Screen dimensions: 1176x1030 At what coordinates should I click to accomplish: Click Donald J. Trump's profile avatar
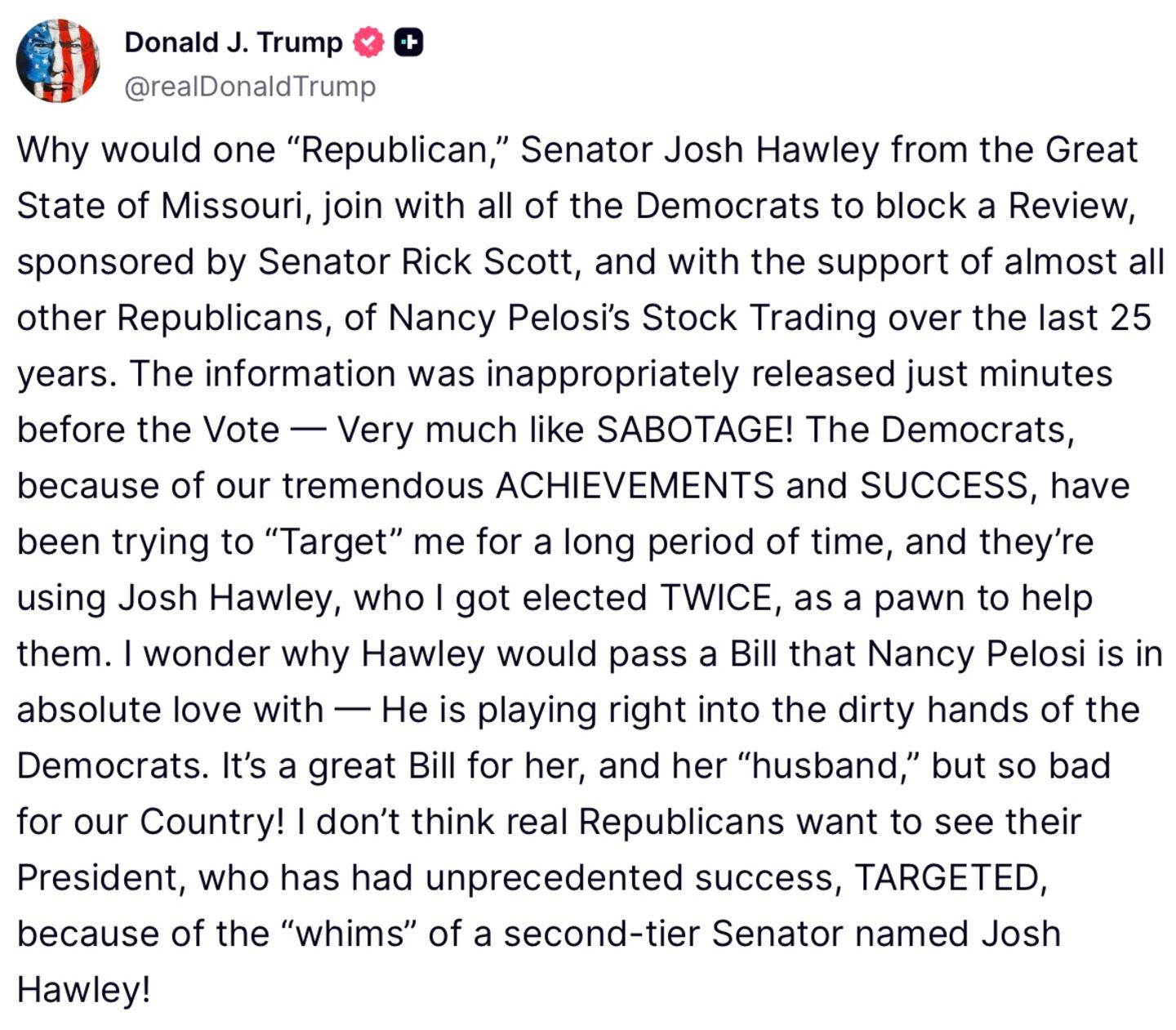(57, 59)
